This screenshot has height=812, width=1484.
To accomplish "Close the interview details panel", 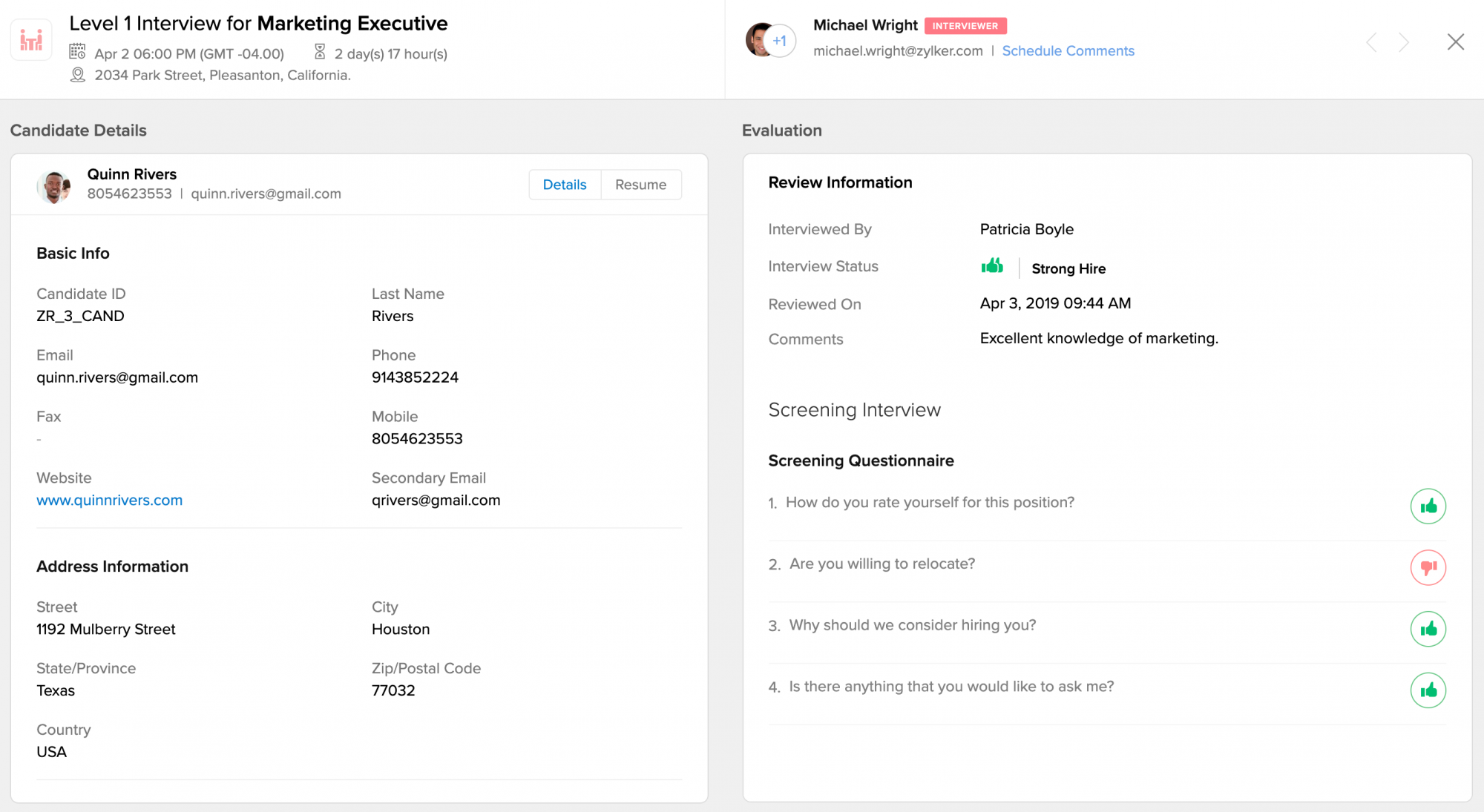I will coord(1455,42).
